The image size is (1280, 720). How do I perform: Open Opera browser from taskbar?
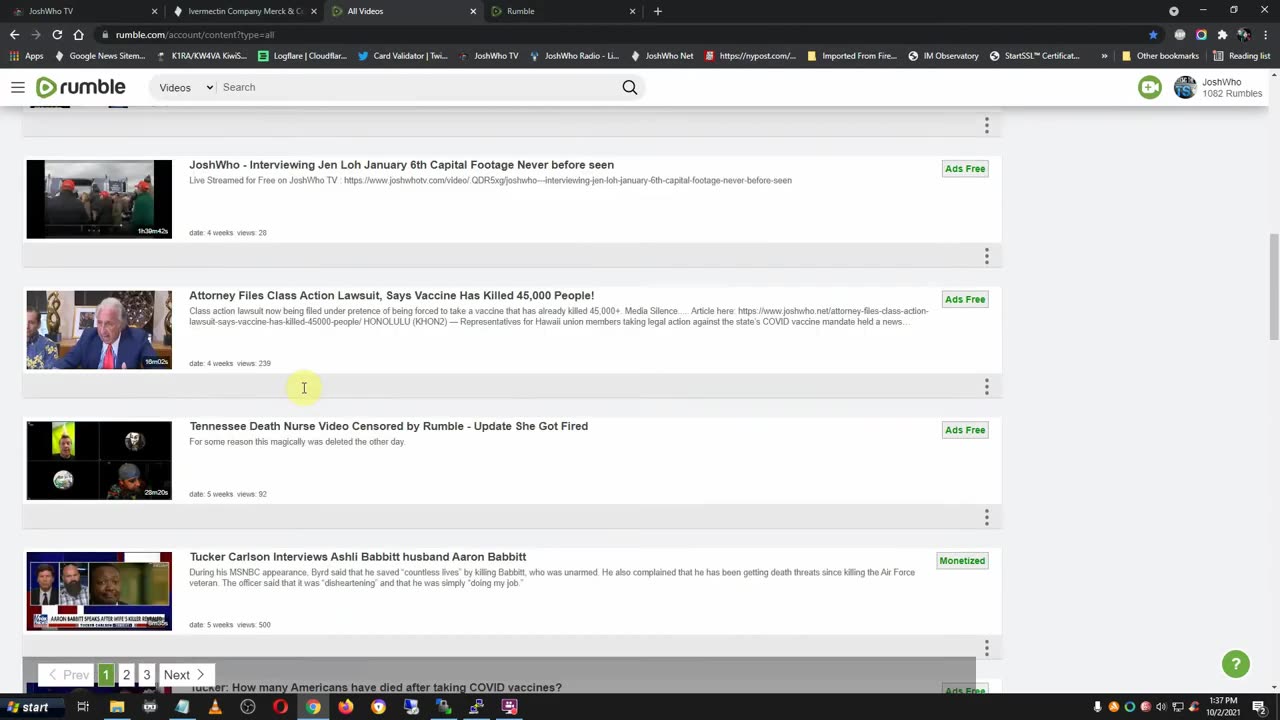click(x=280, y=707)
